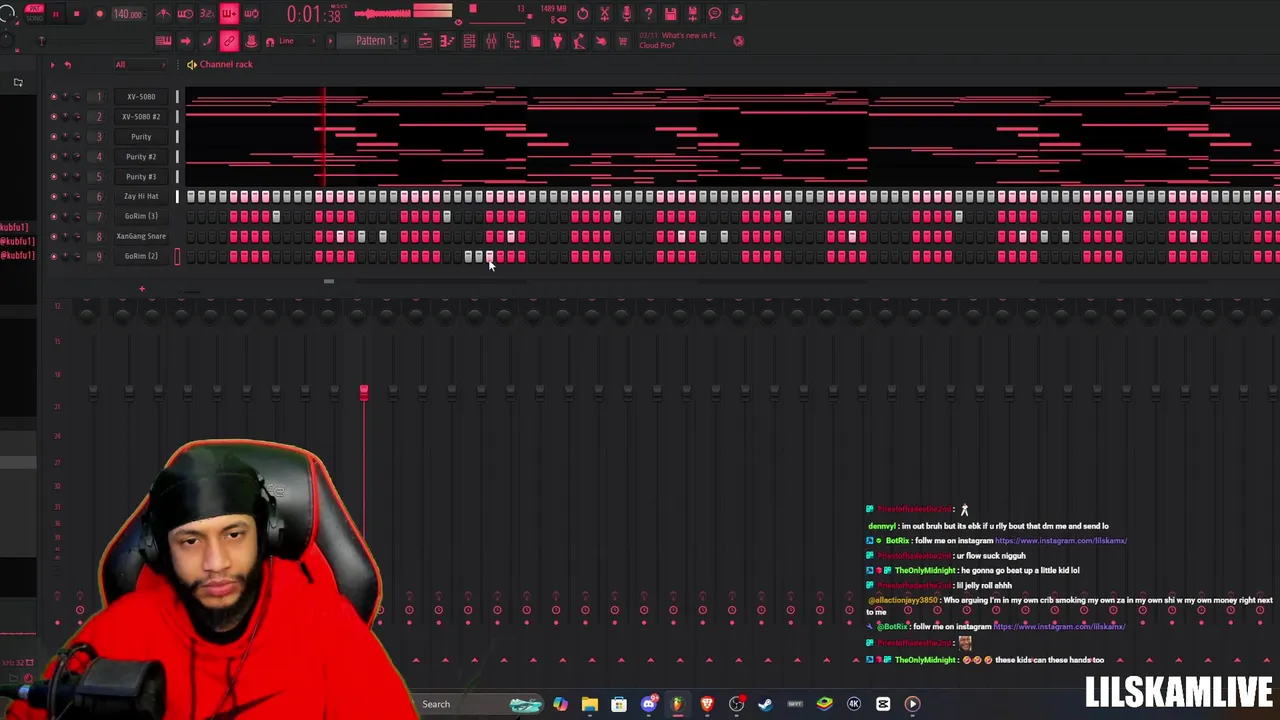Screen dimensions: 1280x720
Task: Enable wait for input before playing
Action: 185,14
